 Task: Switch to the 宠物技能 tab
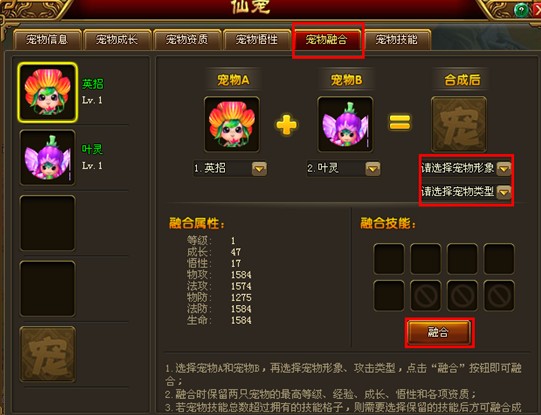coord(397,40)
